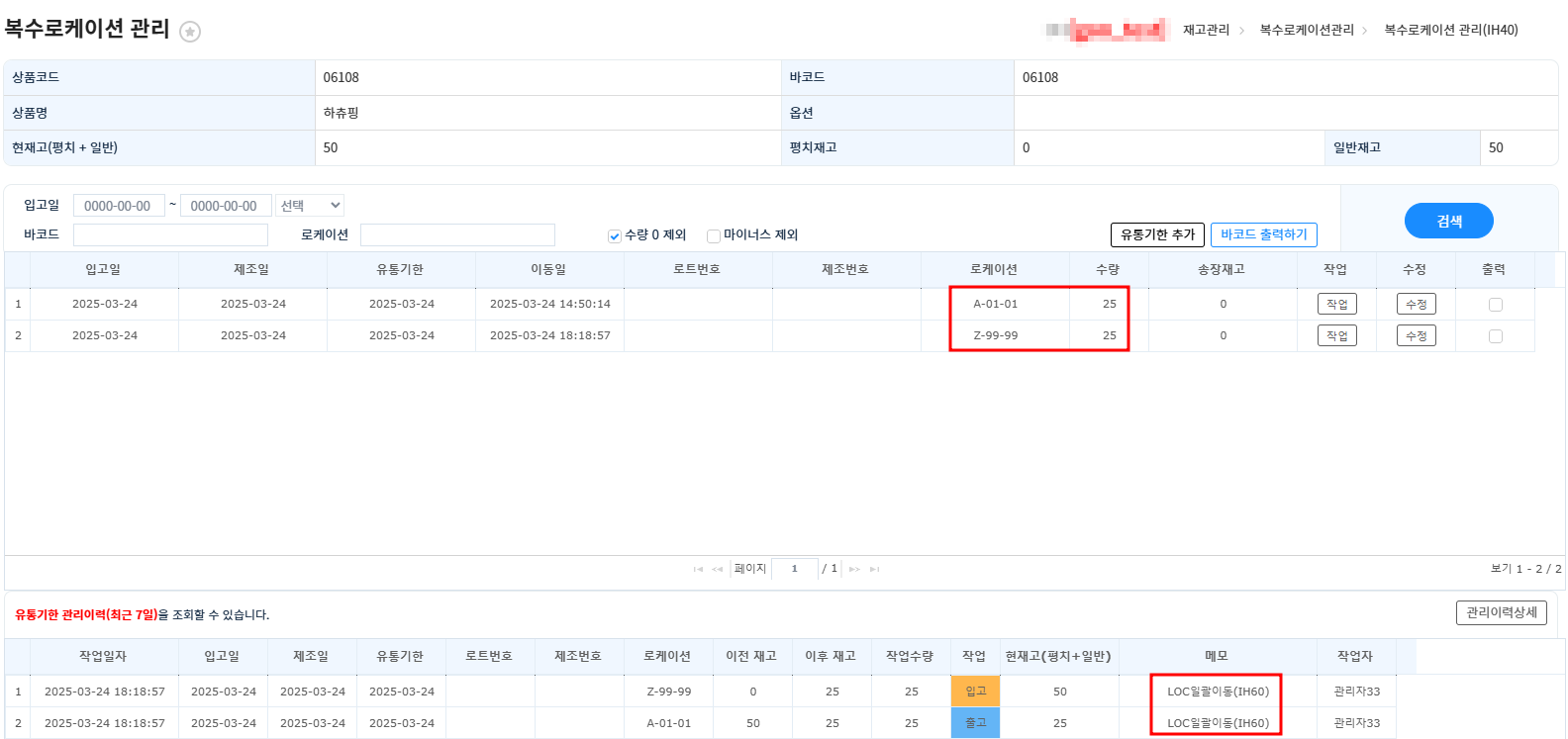Open the 선택 dropdown next to date range
Image resolution: width=1568 pixels, height=739 pixels.
pyautogui.click(x=310, y=206)
